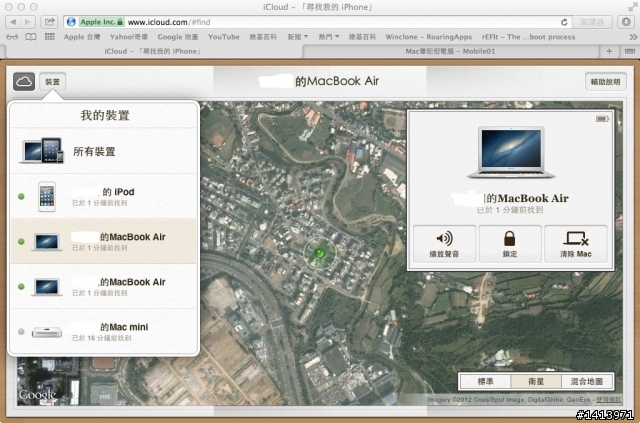640x423 pixels.
Task: Click the Mac mini device icon
Action: (x=47, y=332)
